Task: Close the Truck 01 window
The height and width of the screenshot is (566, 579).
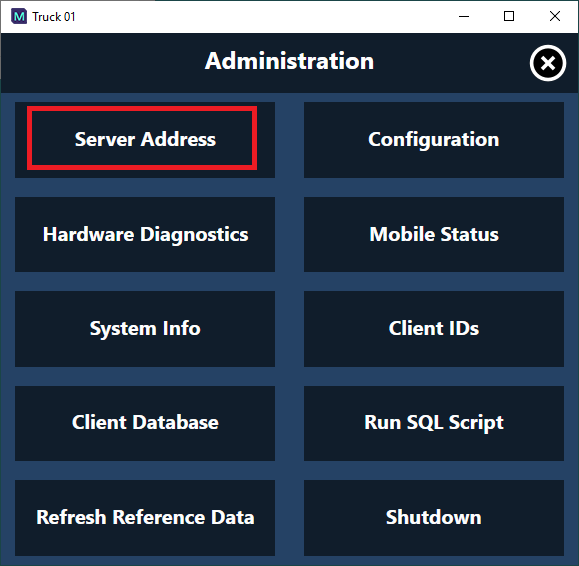Action: (x=555, y=16)
